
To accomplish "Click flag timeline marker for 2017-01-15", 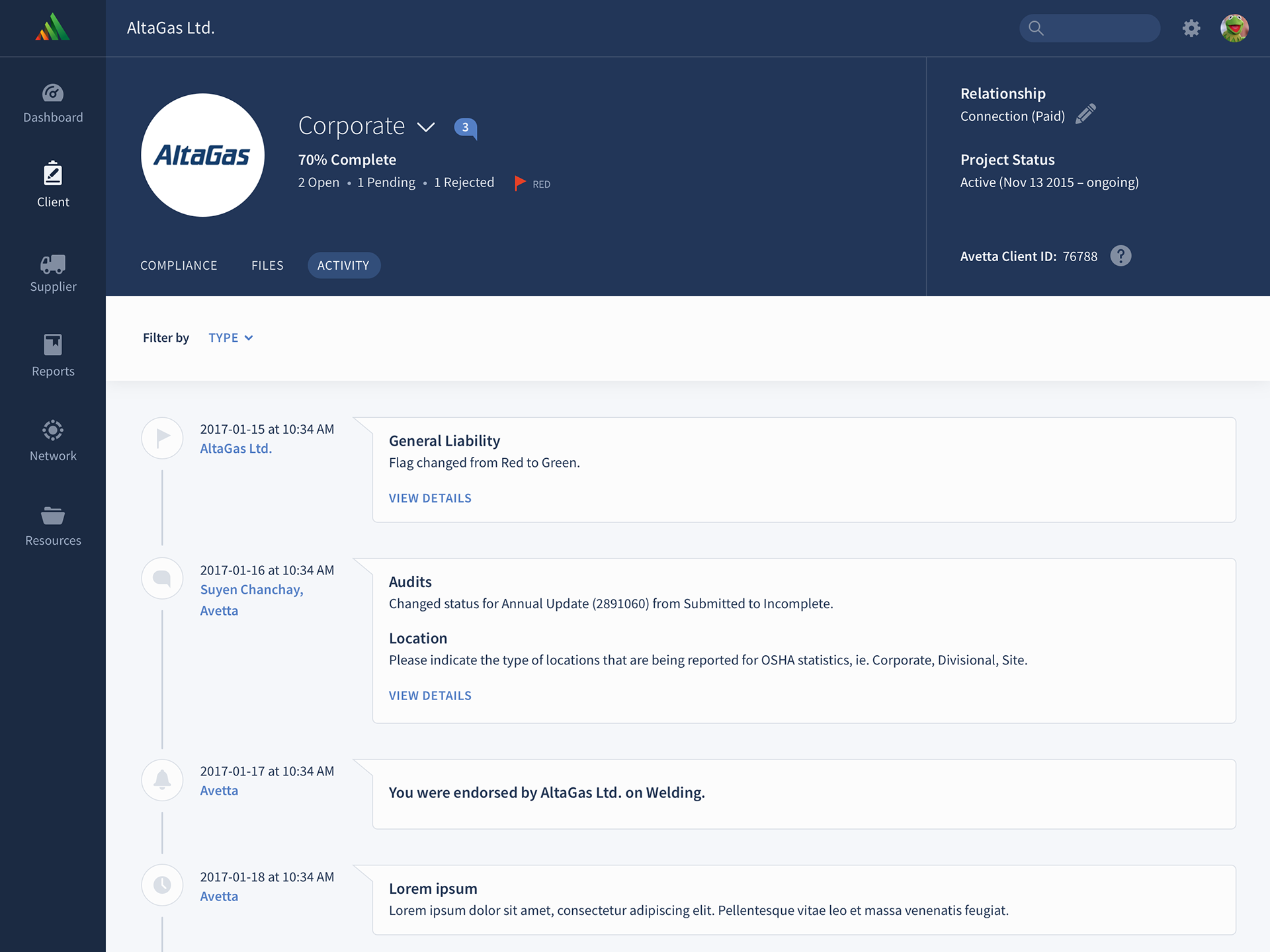I will tap(162, 438).
